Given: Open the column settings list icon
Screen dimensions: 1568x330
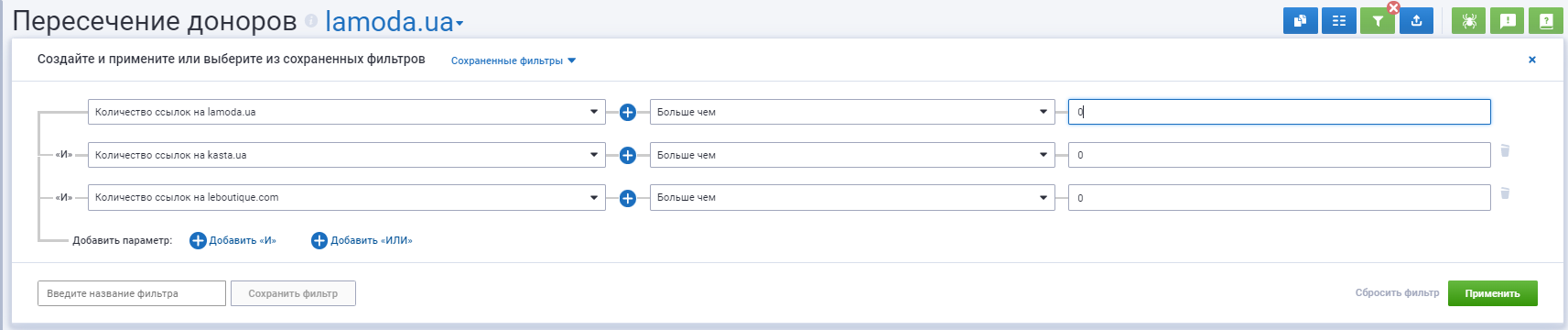Looking at the screenshot, I should (x=1338, y=21).
